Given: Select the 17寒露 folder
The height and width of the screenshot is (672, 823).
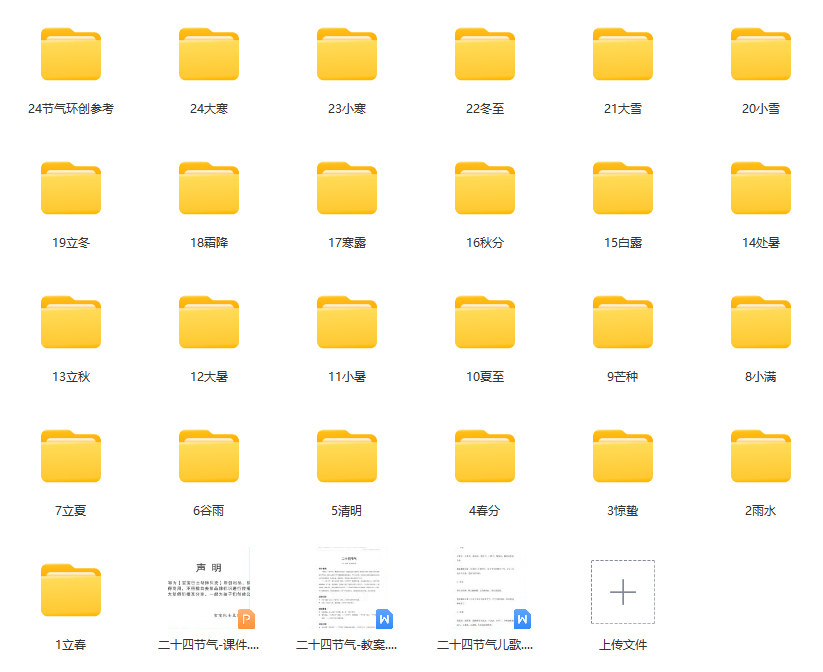Looking at the screenshot, I should [347, 189].
